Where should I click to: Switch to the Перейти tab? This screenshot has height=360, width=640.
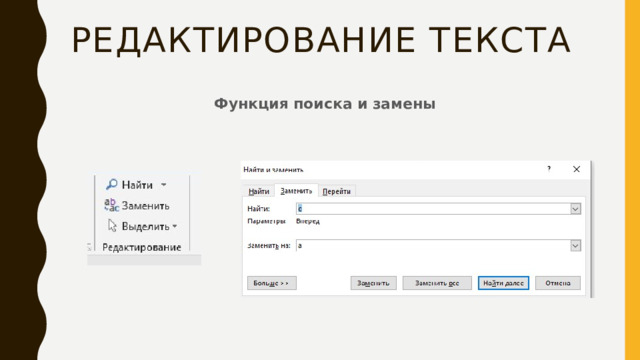click(336, 191)
